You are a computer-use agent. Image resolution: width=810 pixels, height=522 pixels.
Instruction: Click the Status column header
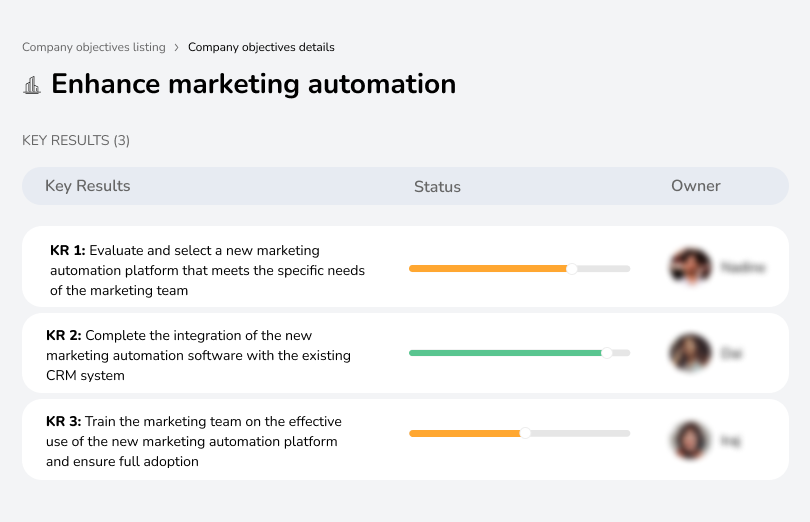[x=437, y=187]
